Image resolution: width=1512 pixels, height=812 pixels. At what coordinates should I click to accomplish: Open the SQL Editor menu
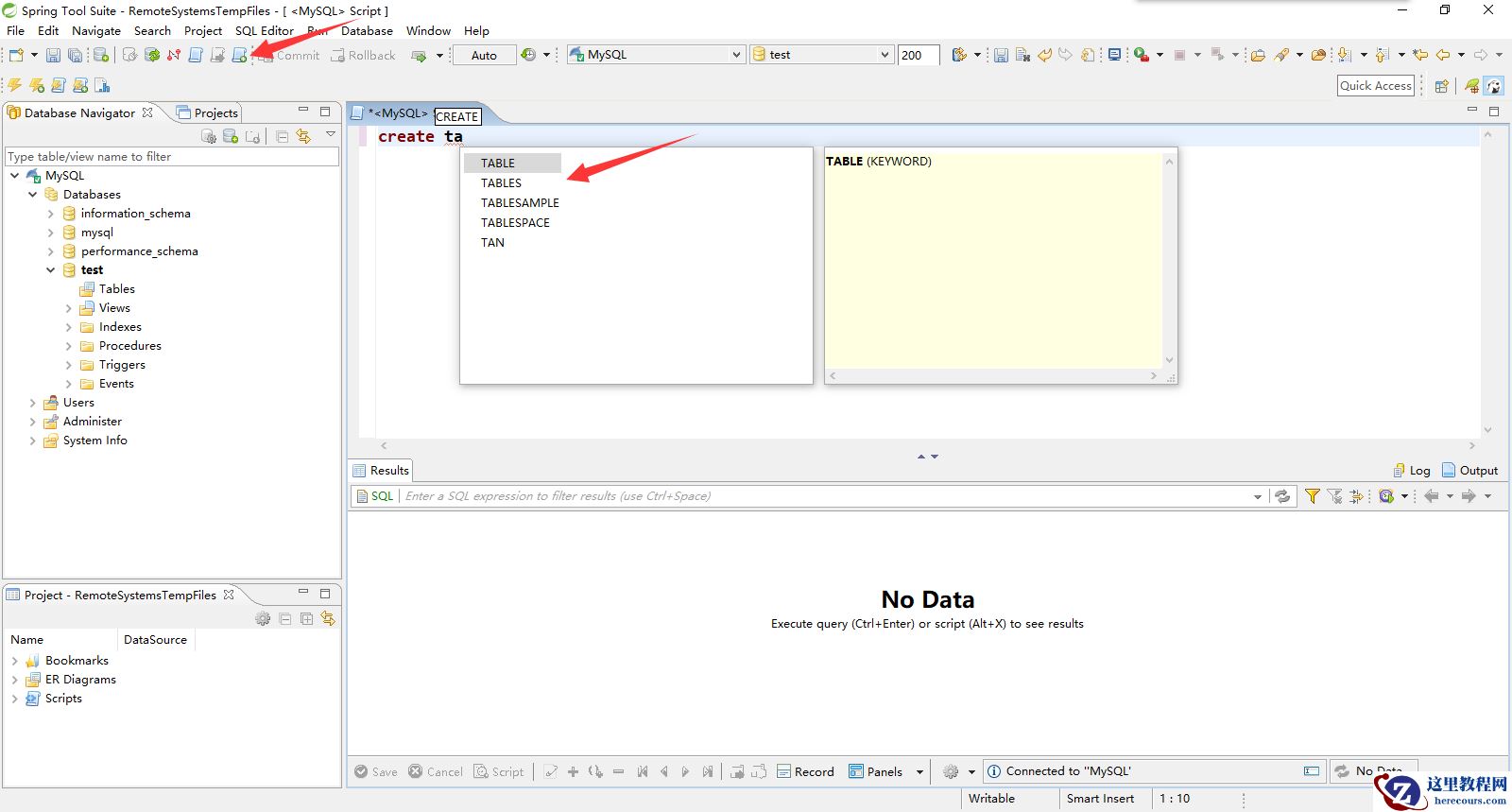click(x=264, y=30)
